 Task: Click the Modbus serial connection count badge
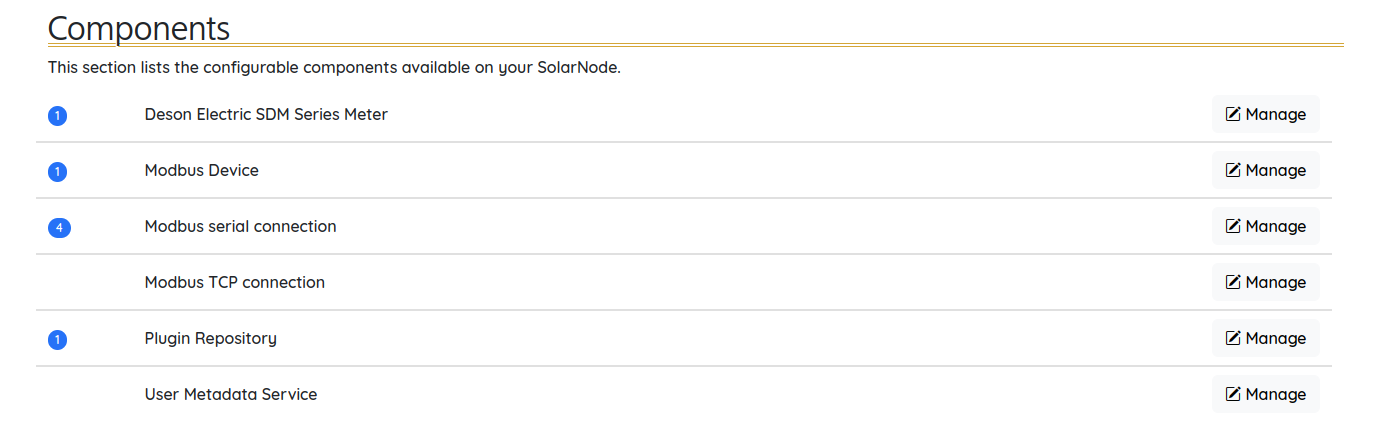click(x=59, y=228)
